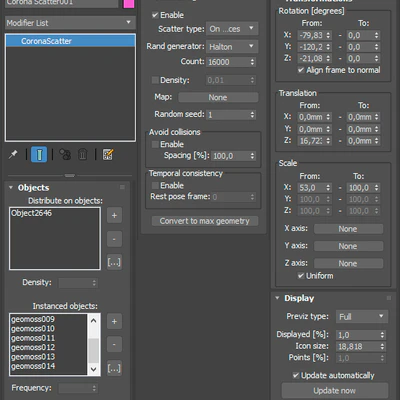
Task: Click the Count value field
Action: pyautogui.click(x=228, y=62)
